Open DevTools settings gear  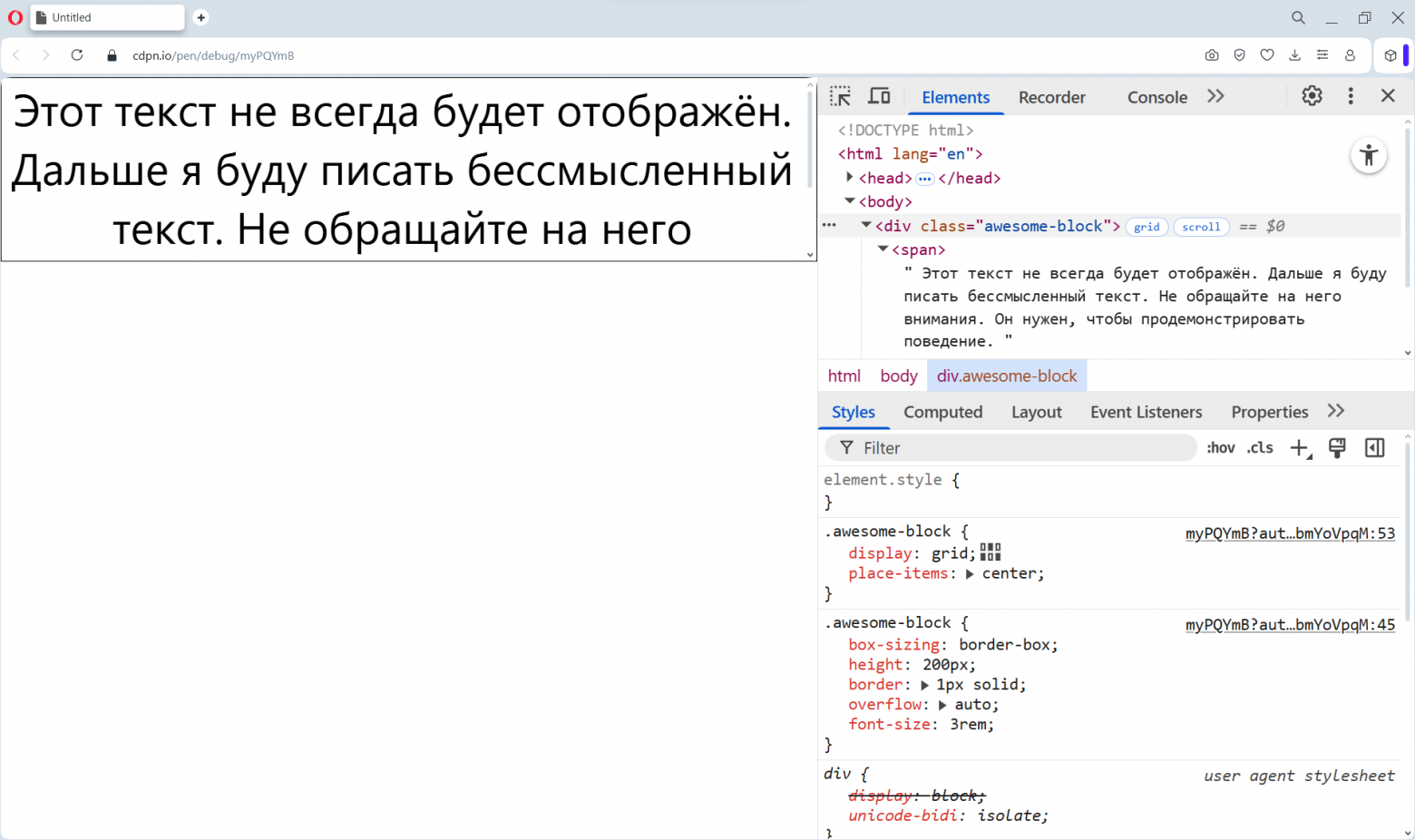coord(1311,95)
